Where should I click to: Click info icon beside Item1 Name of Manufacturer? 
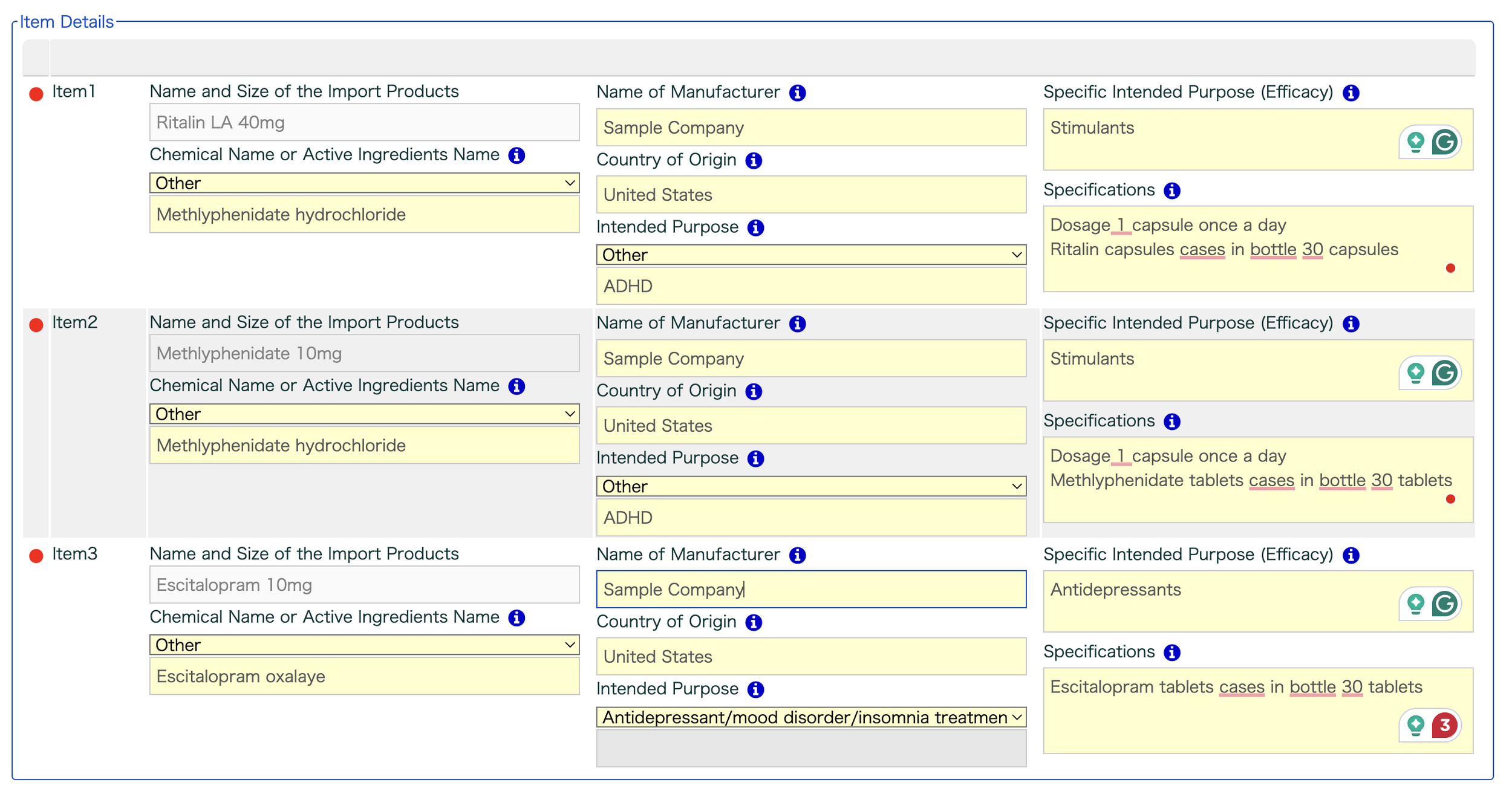[x=797, y=93]
